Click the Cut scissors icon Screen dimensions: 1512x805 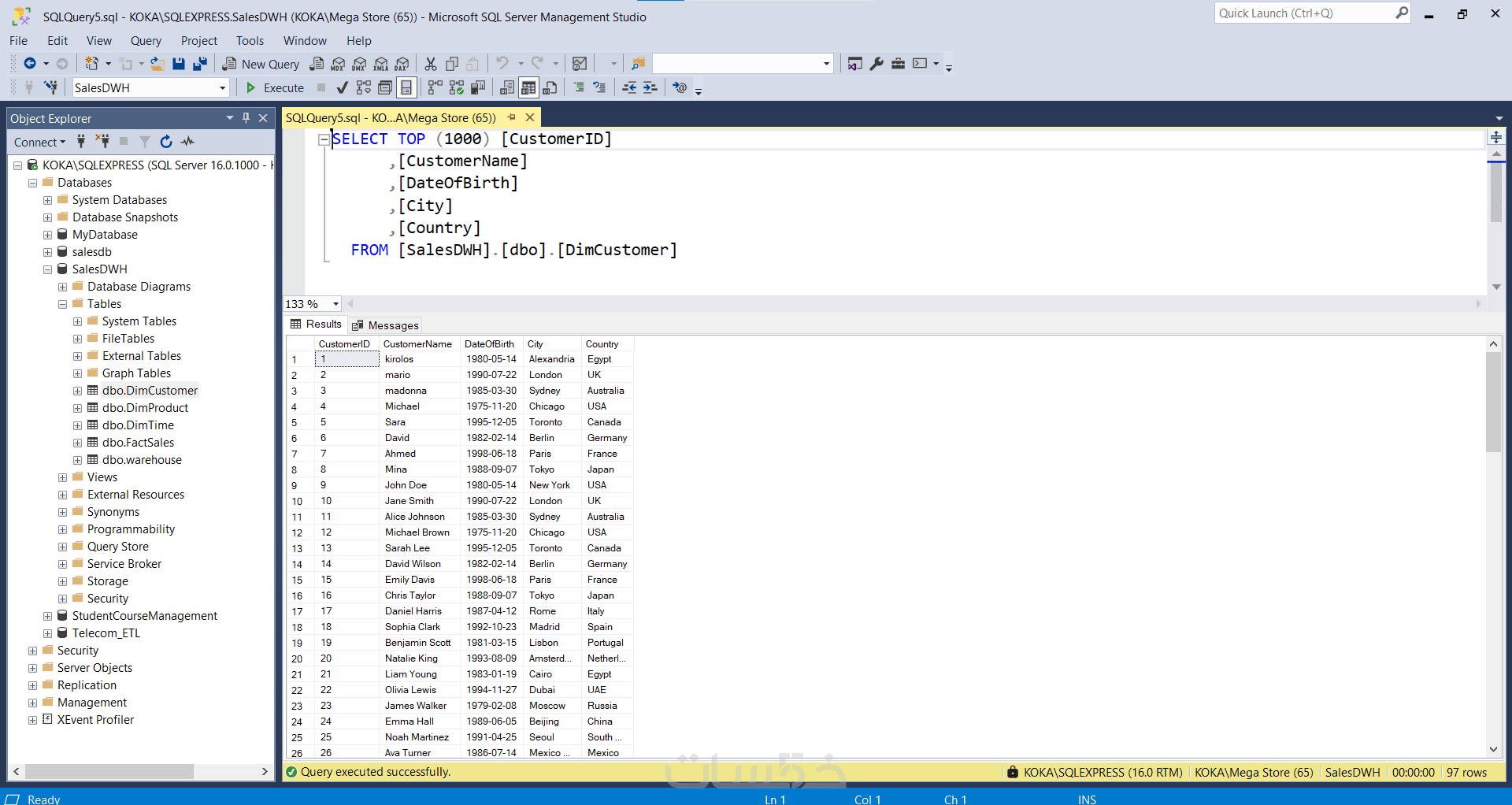(x=431, y=64)
